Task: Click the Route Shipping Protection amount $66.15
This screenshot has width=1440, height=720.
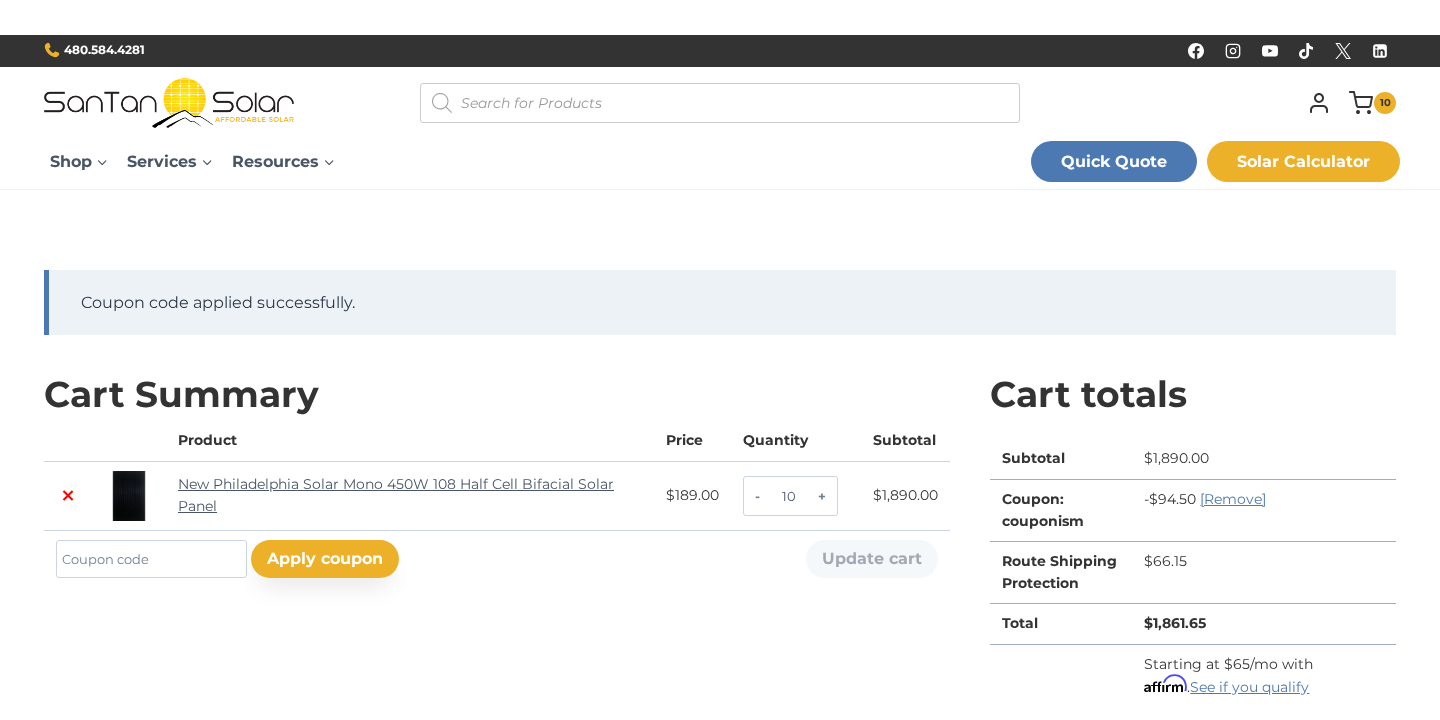Action: [x=1165, y=561]
